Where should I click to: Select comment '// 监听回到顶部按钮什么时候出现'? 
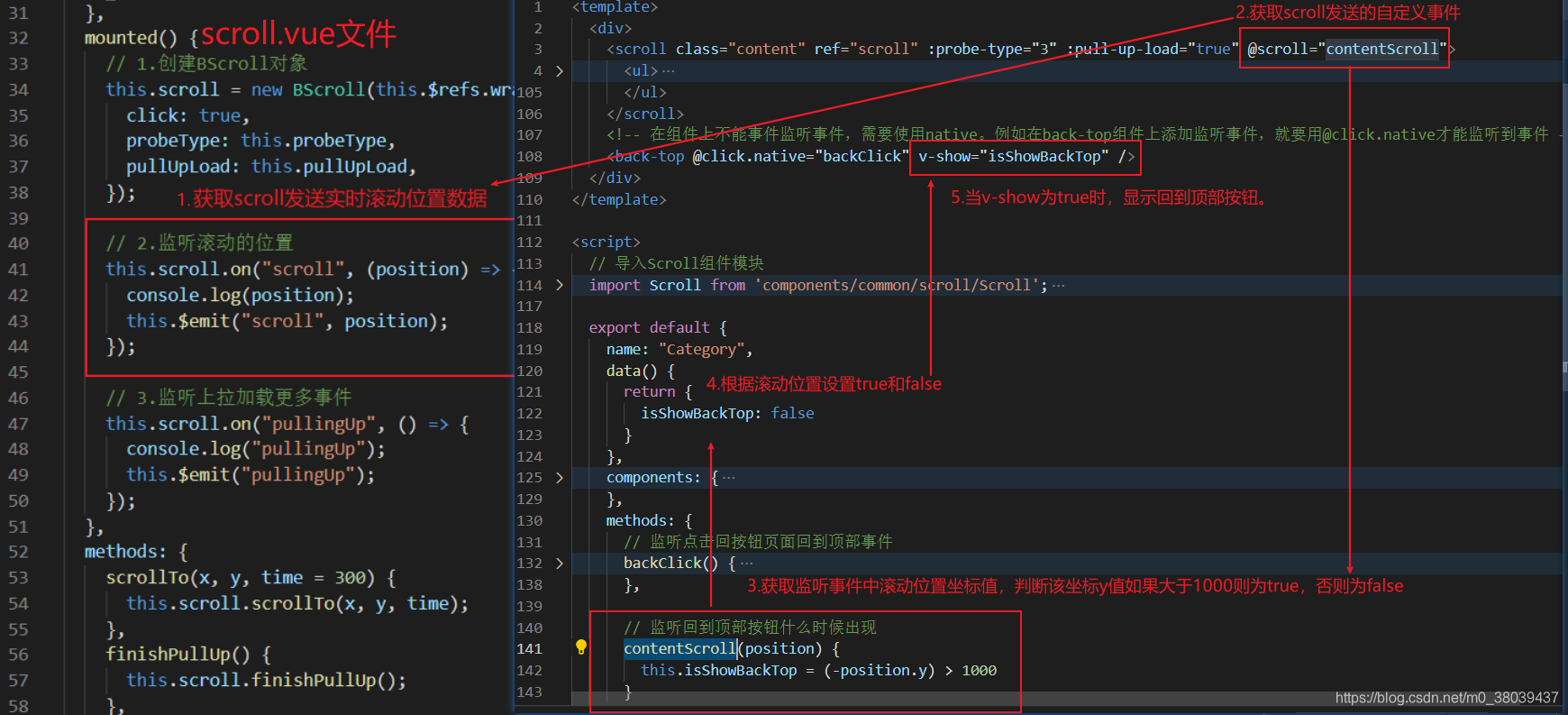[x=750, y=628]
